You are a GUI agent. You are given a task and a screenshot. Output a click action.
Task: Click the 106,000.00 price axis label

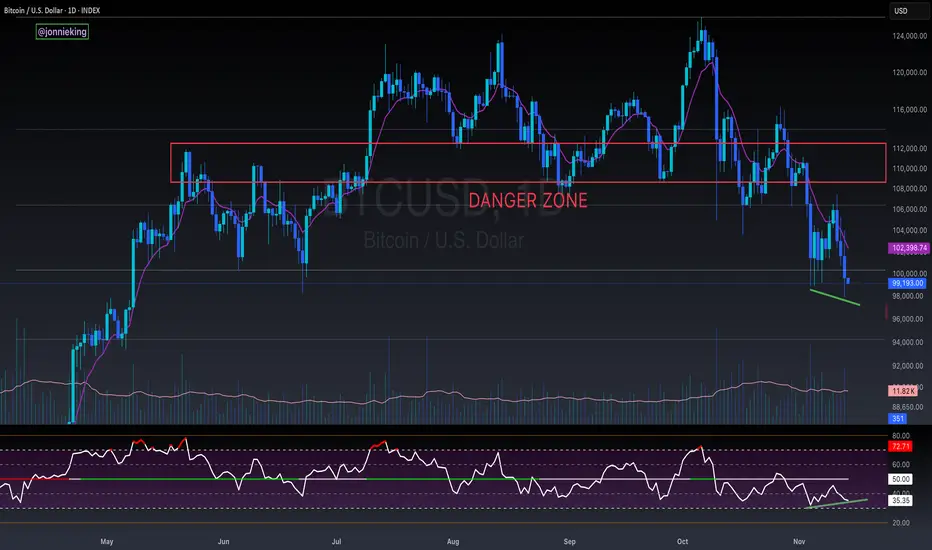pos(909,209)
